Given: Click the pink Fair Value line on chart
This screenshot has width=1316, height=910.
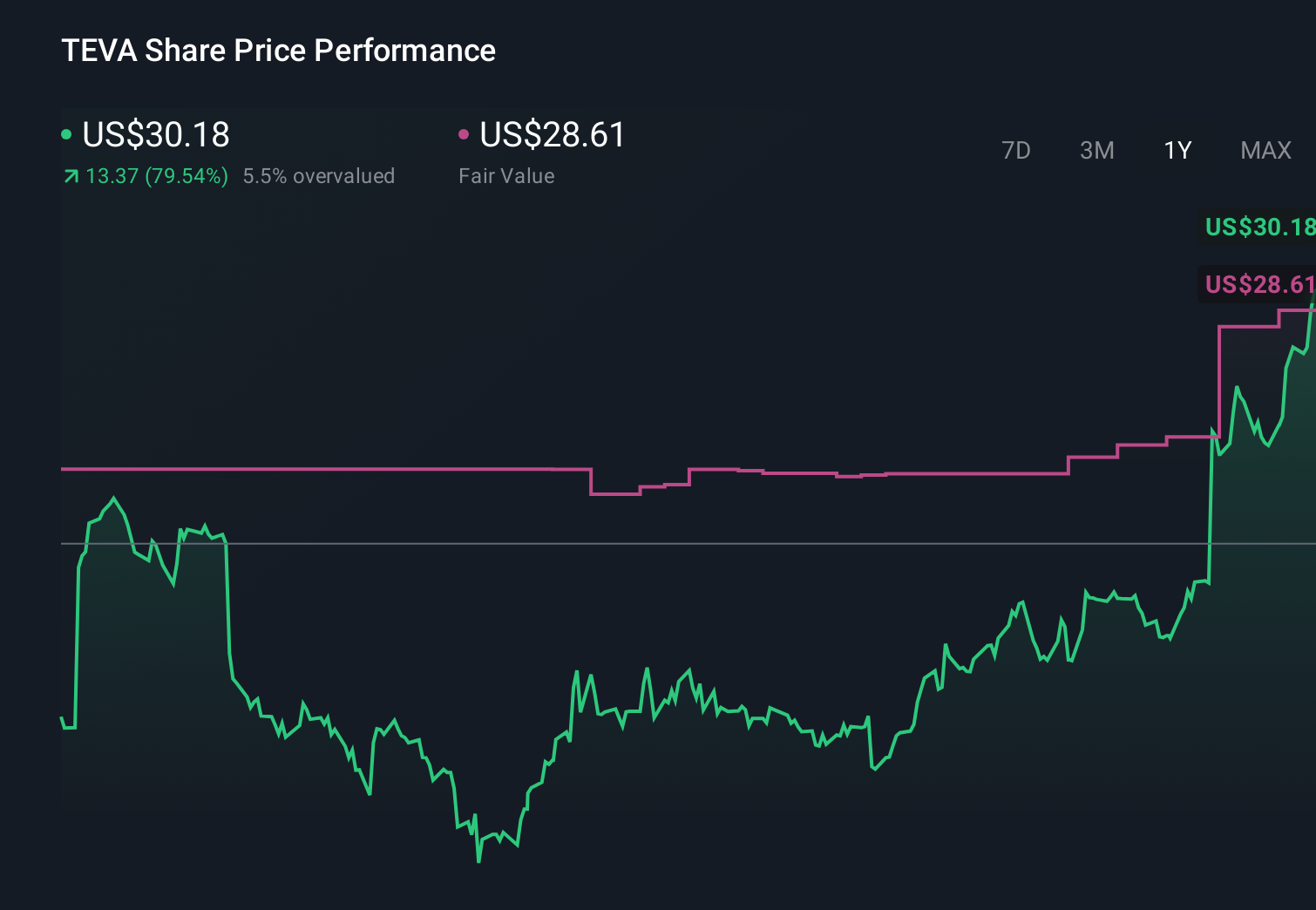Looking at the screenshot, I should click(x=349, y=468).
